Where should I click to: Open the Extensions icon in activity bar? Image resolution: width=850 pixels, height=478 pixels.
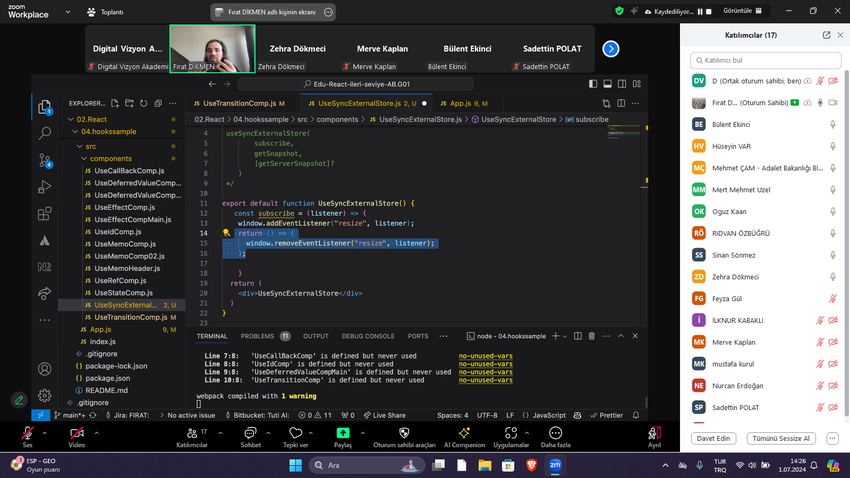pos(45,214)
